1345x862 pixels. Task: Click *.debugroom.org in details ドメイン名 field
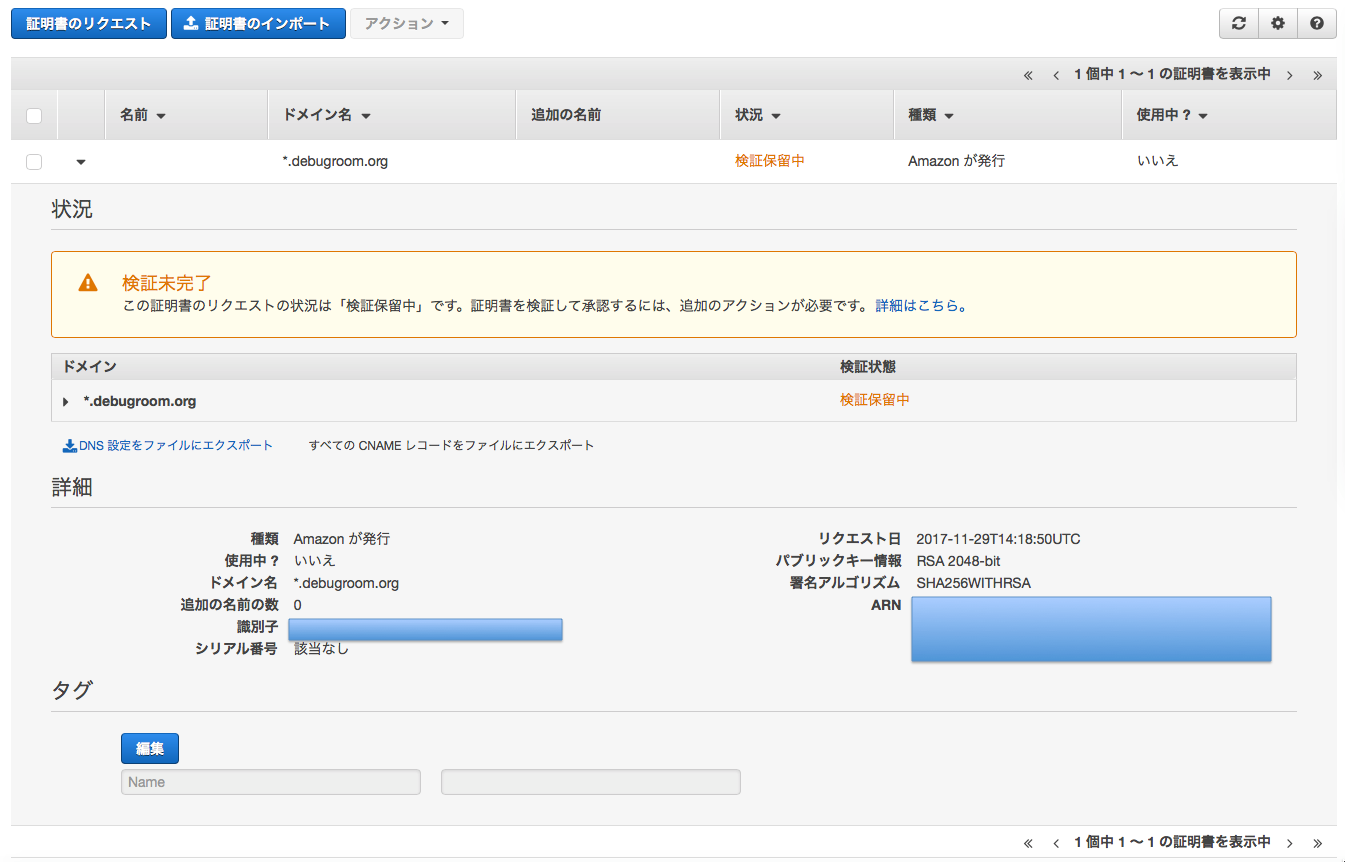click(346, 583)
